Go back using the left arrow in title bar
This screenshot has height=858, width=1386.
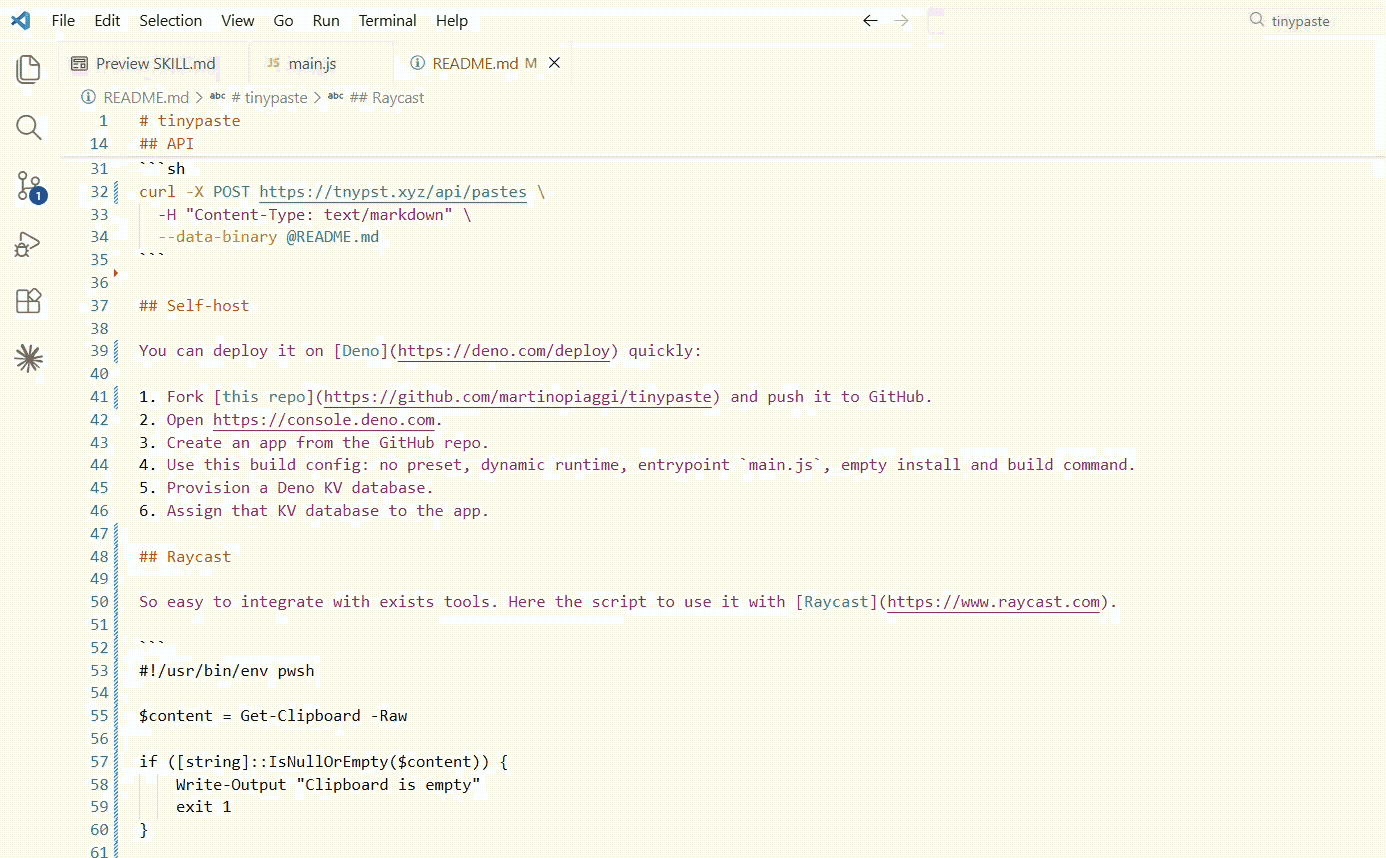[x=870, y=20]
